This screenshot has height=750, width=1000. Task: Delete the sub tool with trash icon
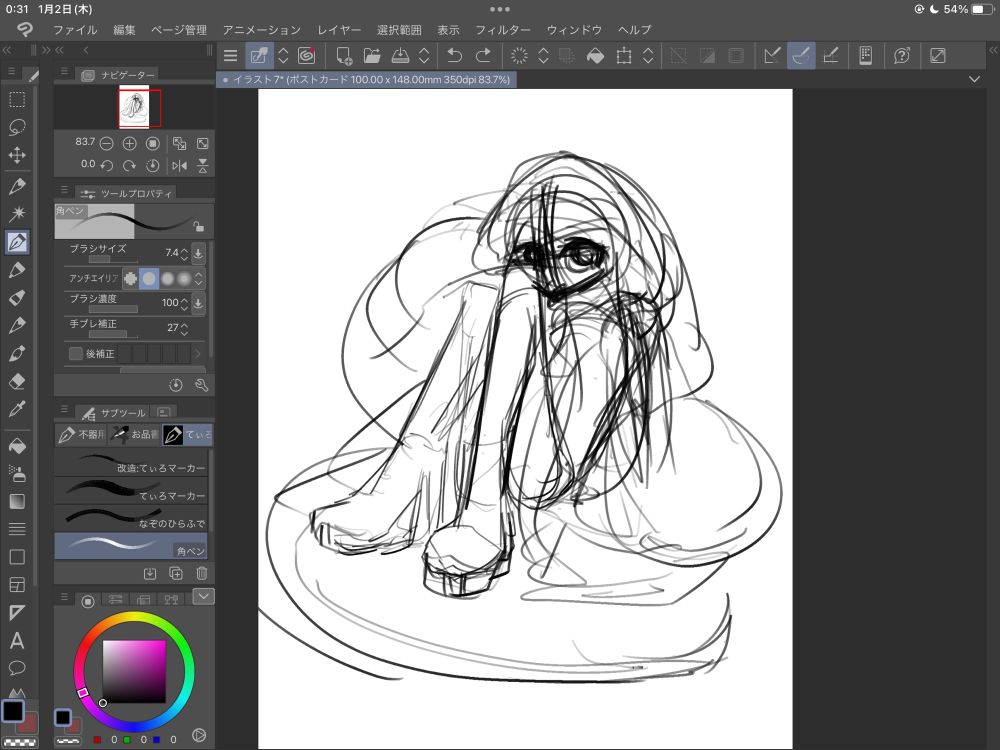[201, 573]
